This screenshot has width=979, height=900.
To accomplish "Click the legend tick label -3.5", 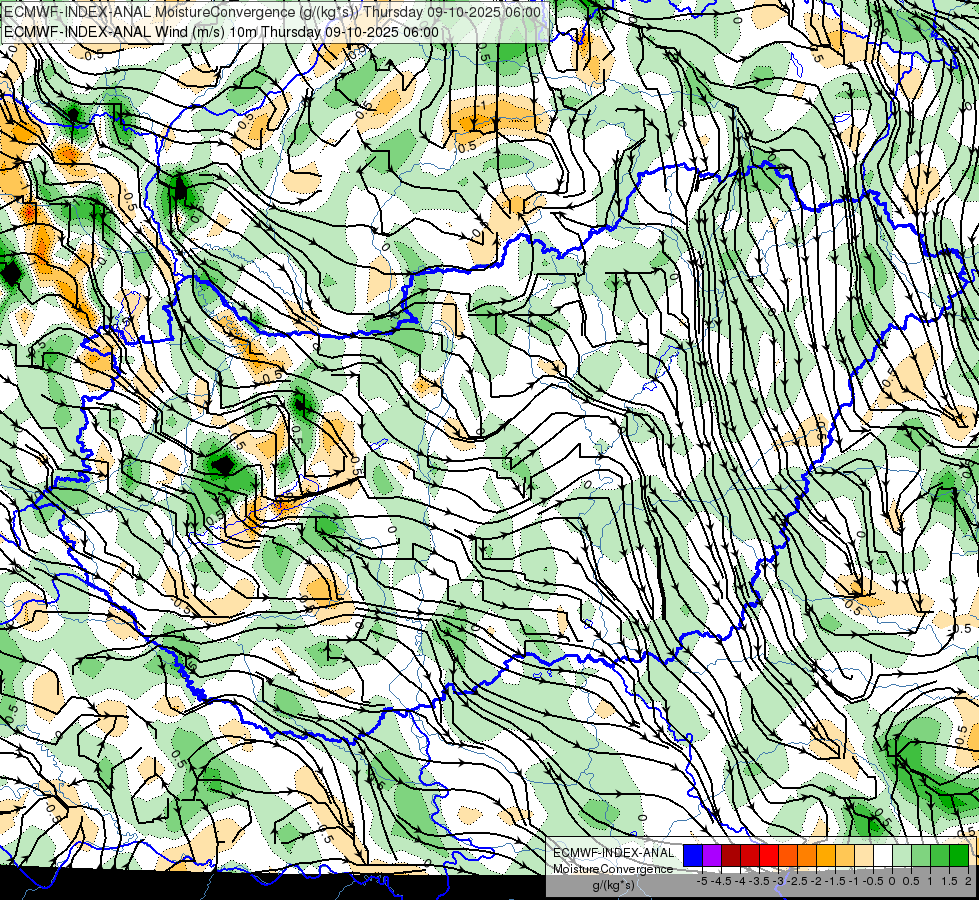I will 759,881.
